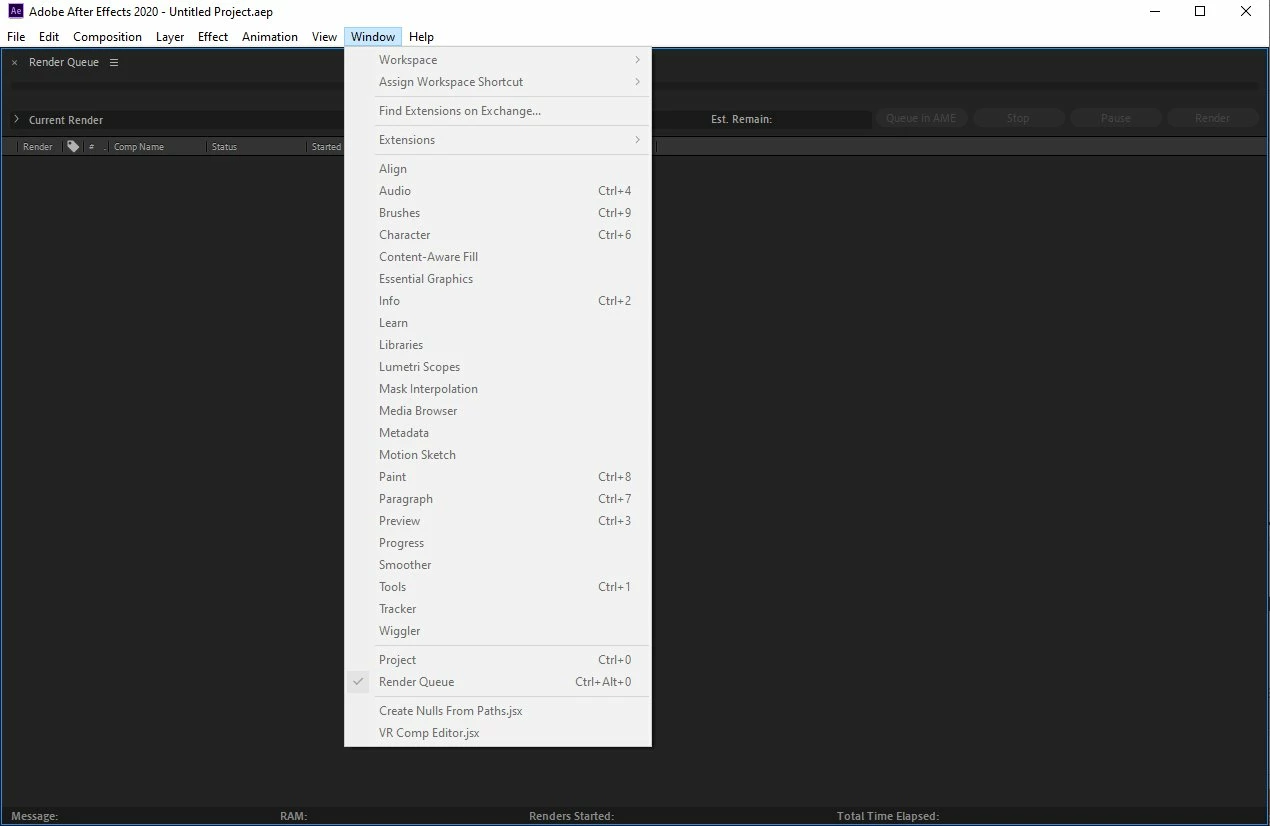Open the Content-Aware Fill panel
1270x826 pixels.
498,257
